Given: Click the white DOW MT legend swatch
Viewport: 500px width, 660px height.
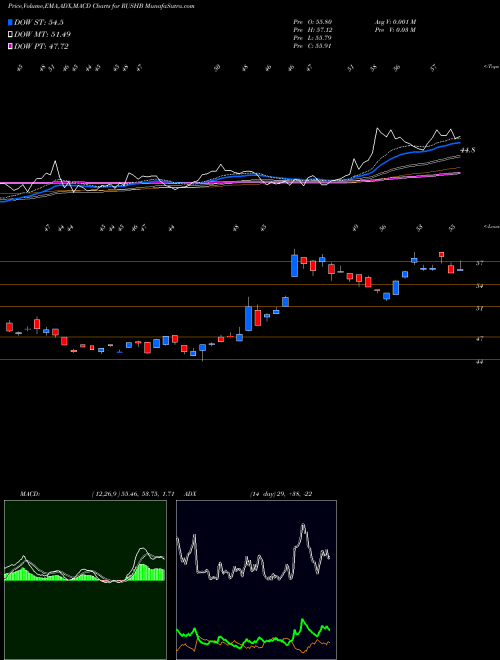Looking at the screenshot, I should 10,35.
